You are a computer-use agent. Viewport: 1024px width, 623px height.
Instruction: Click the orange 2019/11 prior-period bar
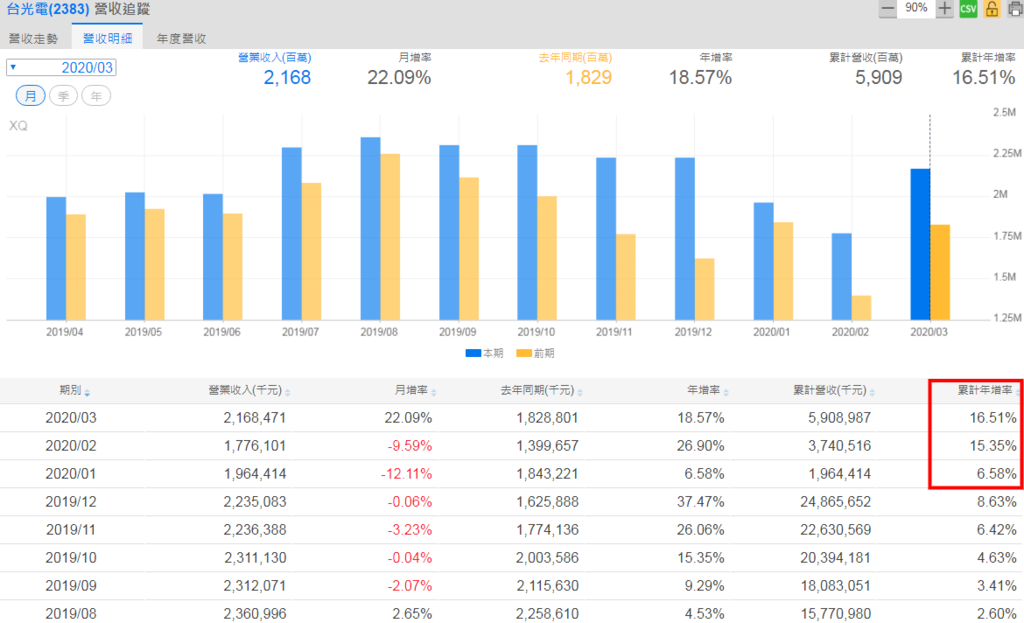pos(626,277)
